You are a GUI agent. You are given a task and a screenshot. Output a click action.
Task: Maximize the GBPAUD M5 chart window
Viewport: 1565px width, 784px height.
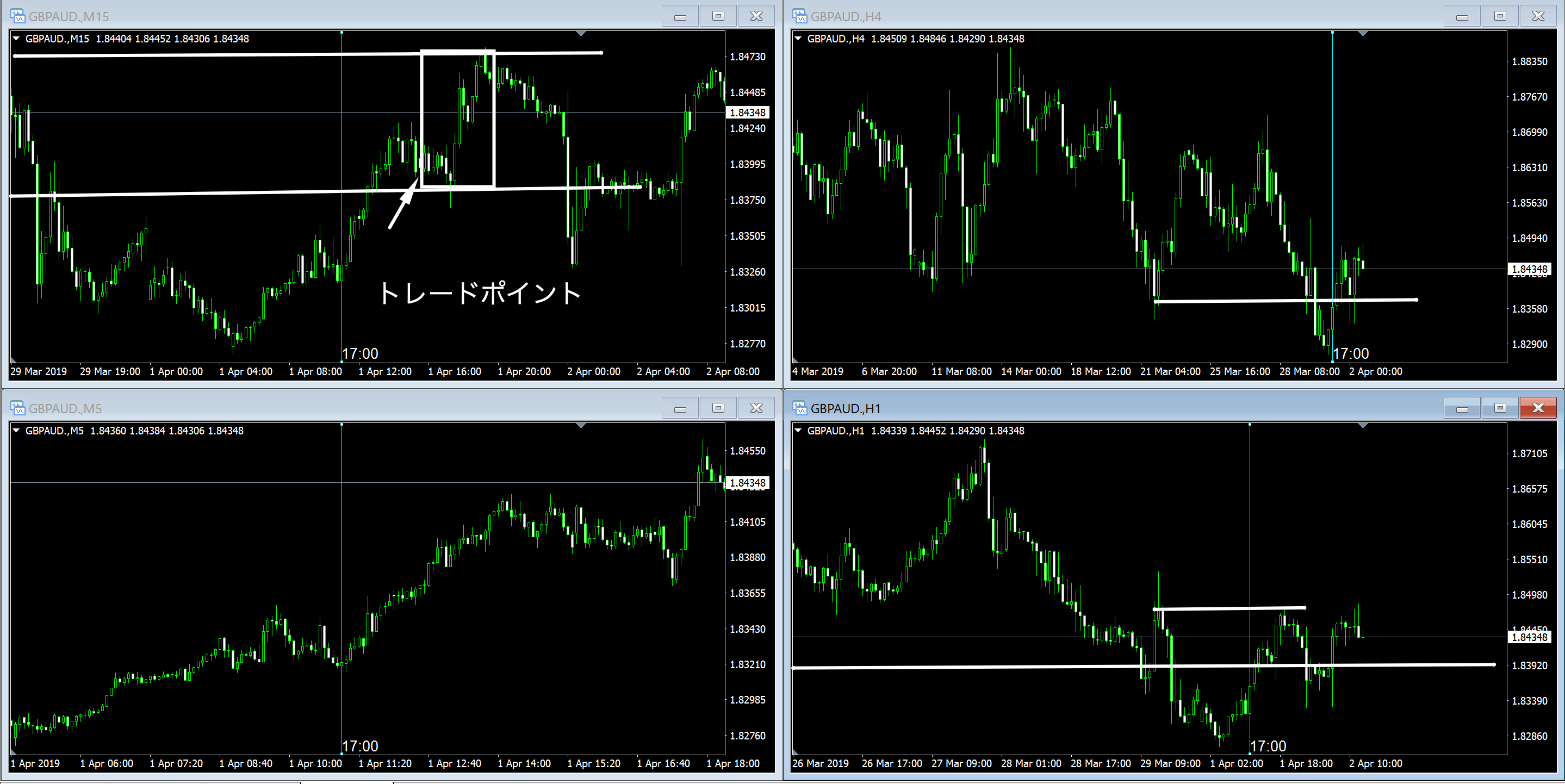718,408
